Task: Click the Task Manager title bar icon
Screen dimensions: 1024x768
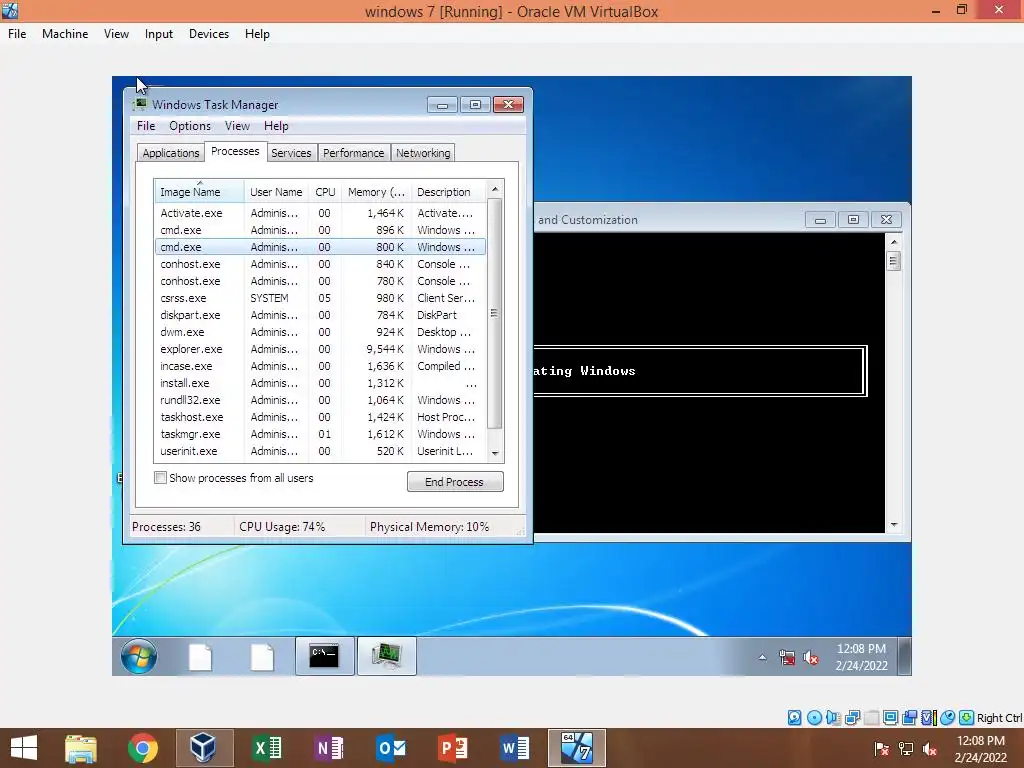Action: click(x=140, y=104)
